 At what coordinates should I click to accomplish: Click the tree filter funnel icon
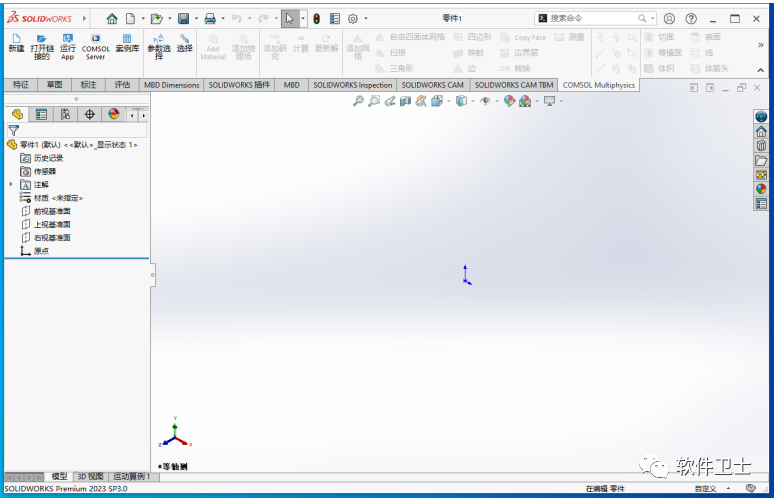pyautogui.click(x=14, y=130)
